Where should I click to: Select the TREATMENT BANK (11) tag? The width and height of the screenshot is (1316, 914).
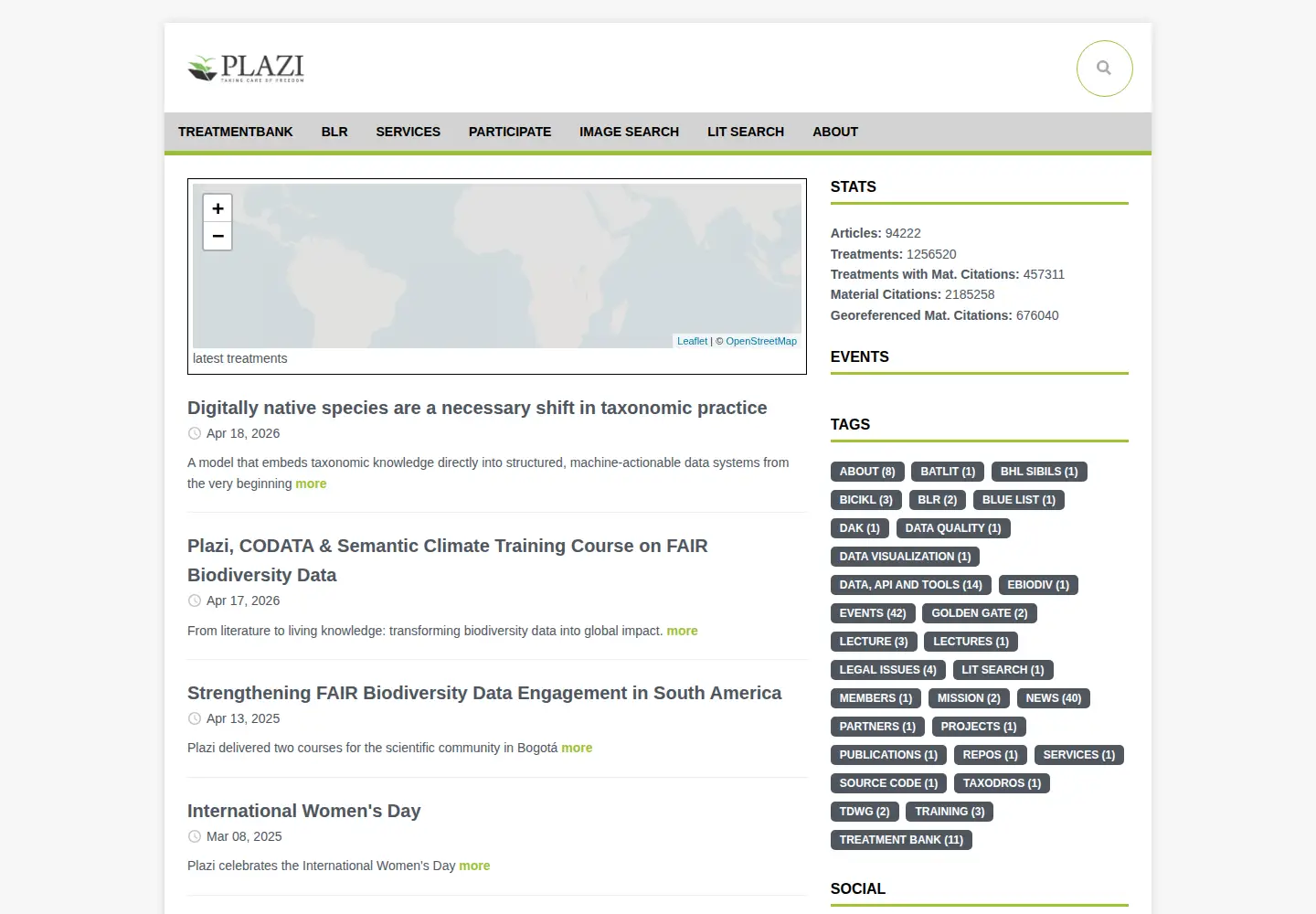(x=901, y=840)
